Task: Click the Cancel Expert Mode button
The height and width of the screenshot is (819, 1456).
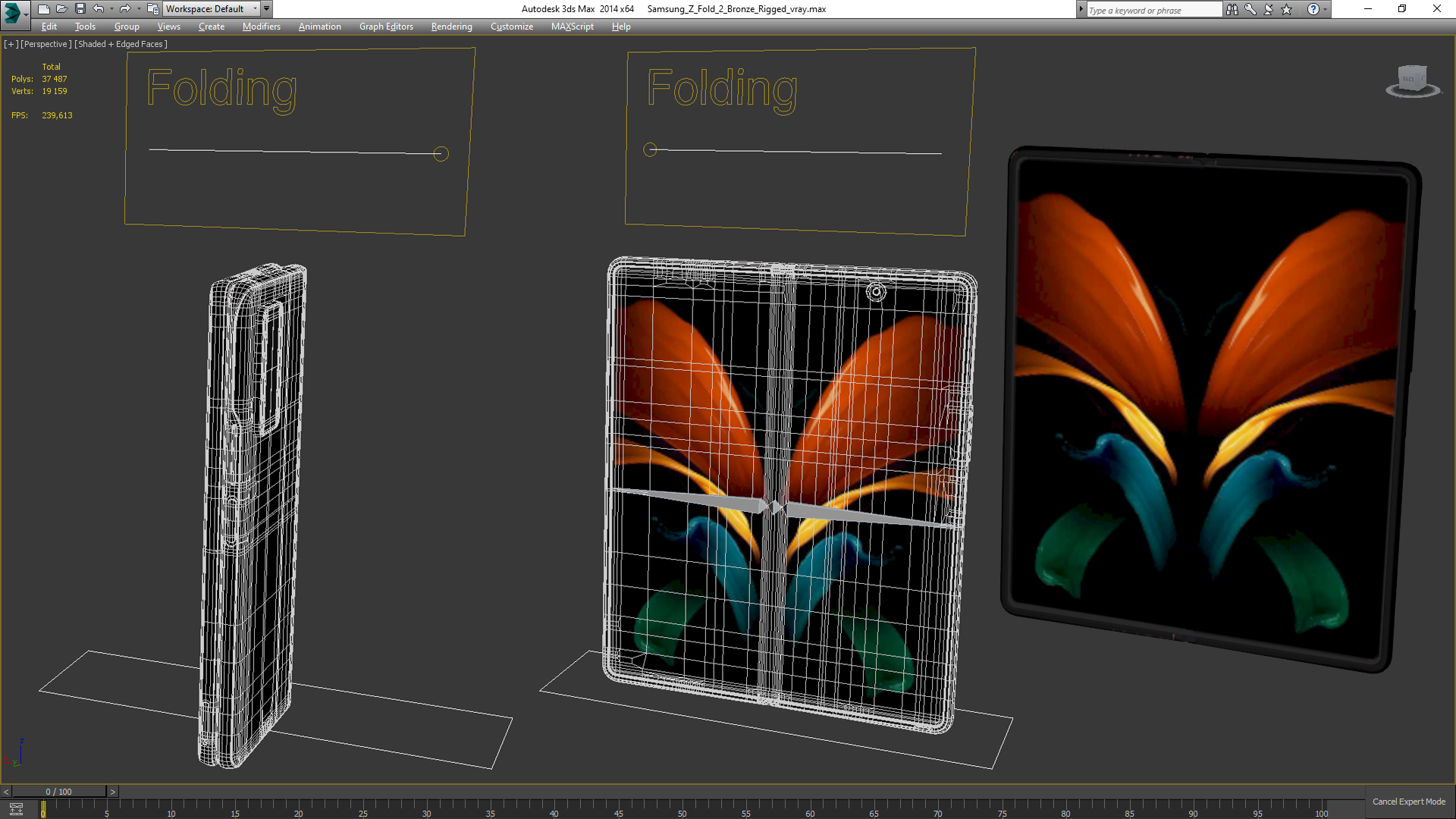Action: point(1408,802)
